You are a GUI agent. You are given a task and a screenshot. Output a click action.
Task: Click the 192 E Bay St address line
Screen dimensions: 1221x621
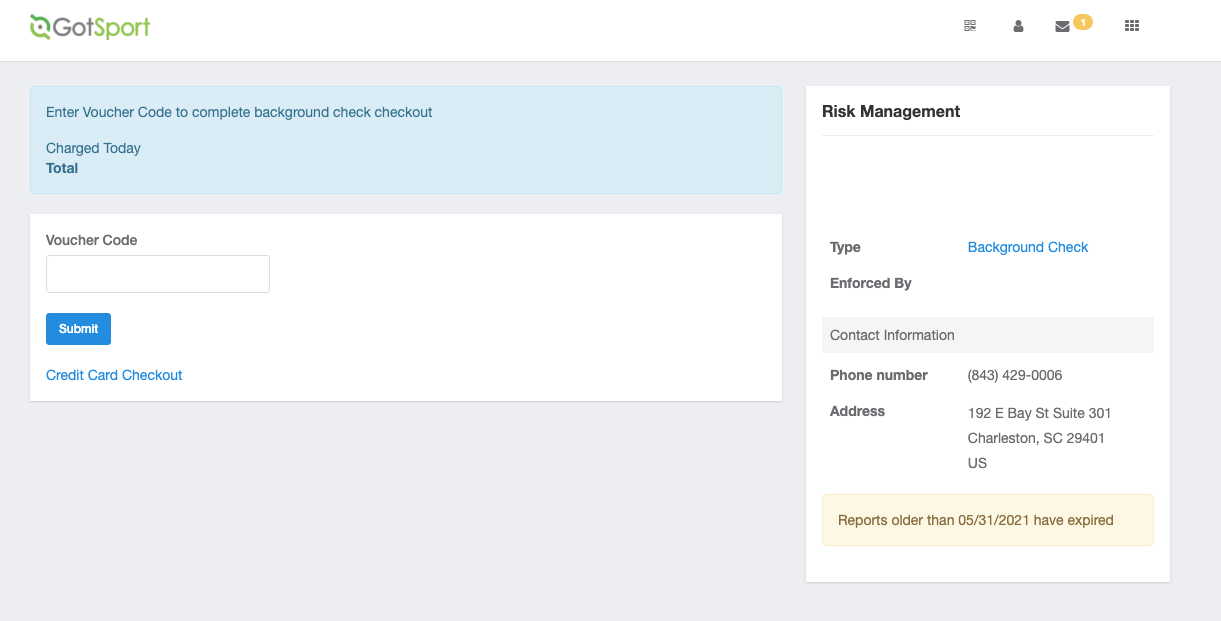click(x=1039, y=413)
